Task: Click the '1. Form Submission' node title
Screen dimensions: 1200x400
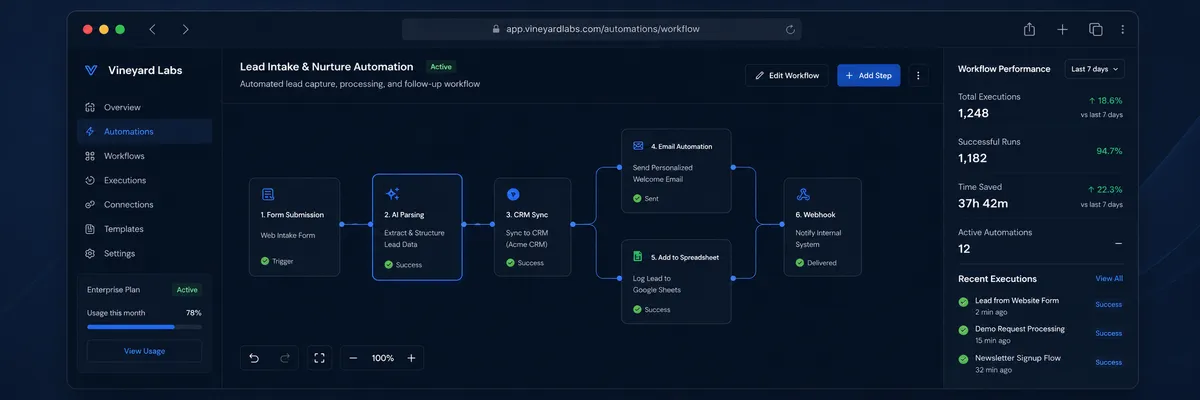Action: click(x=291, y=214)
